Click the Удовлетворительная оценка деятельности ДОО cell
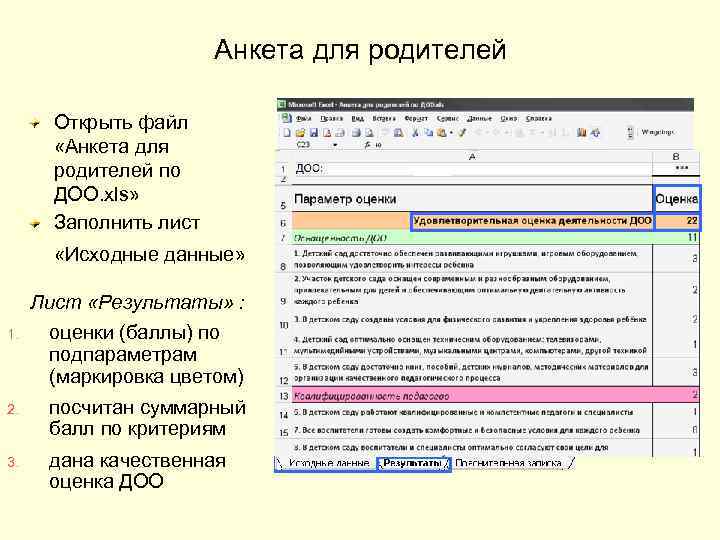Screen dimensions: 720x540 coord(532,221)
